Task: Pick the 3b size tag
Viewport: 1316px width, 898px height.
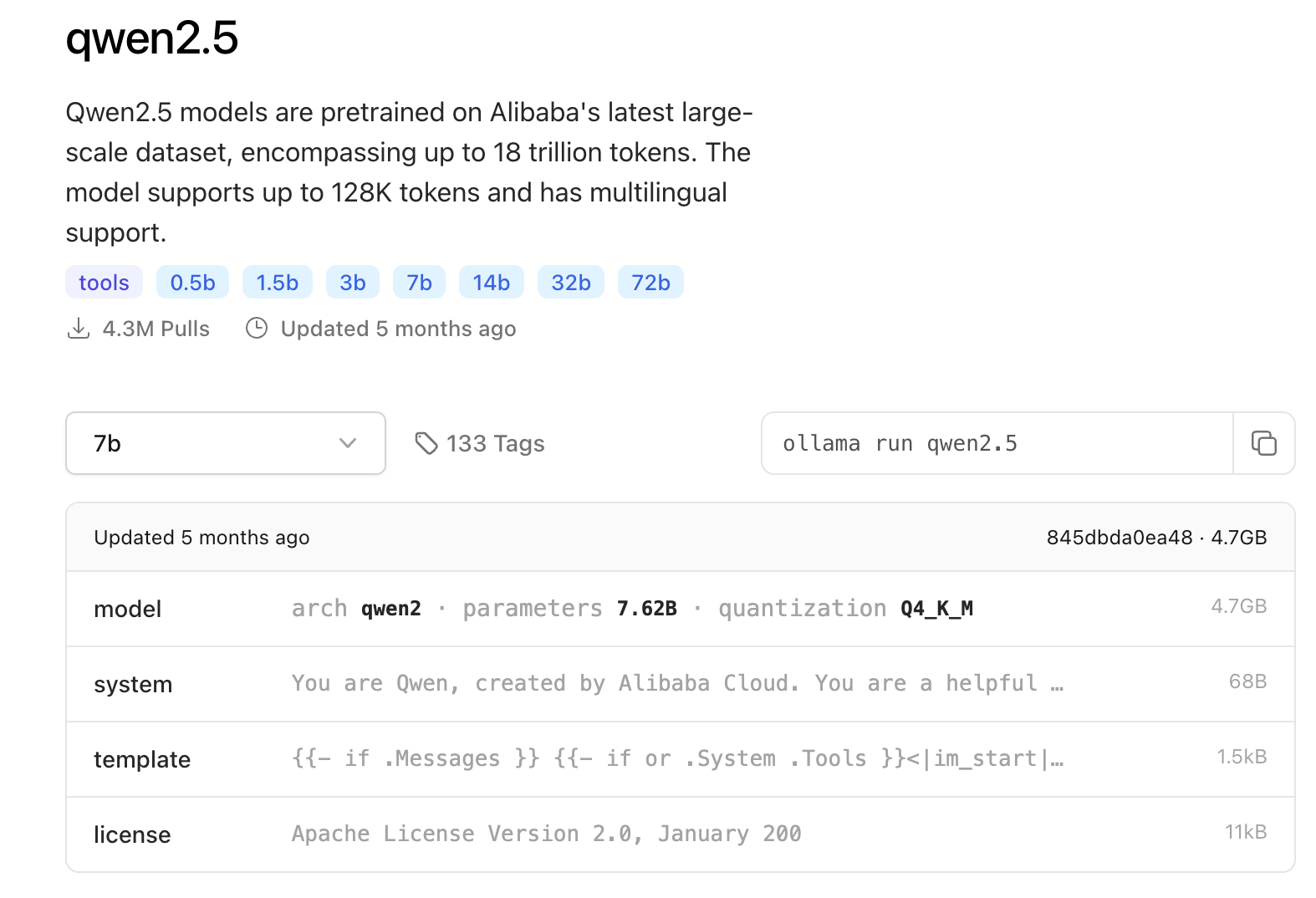Action: (x=352, y=283)
